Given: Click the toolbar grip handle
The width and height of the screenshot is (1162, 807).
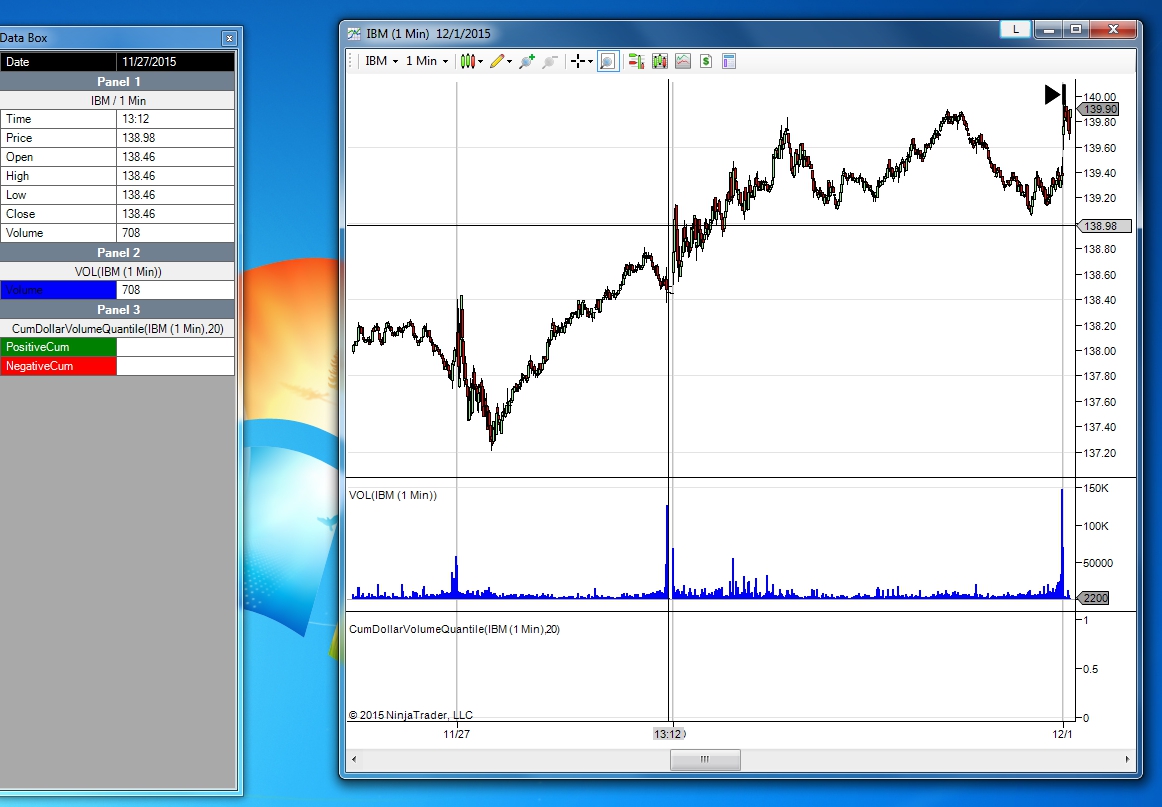Looking at the screenshot, I should [351, 62].
